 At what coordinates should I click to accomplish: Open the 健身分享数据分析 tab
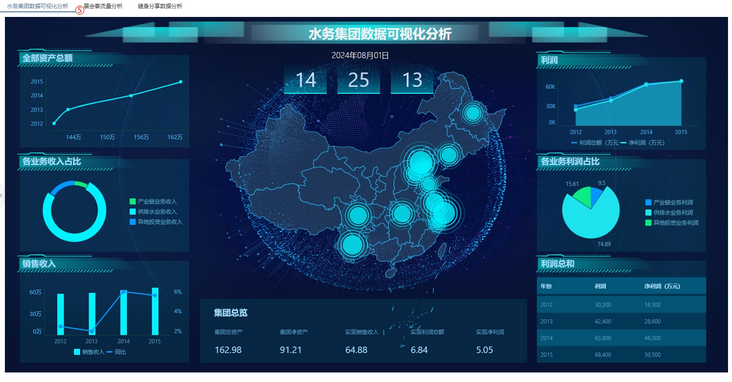[x=160, y=6]
